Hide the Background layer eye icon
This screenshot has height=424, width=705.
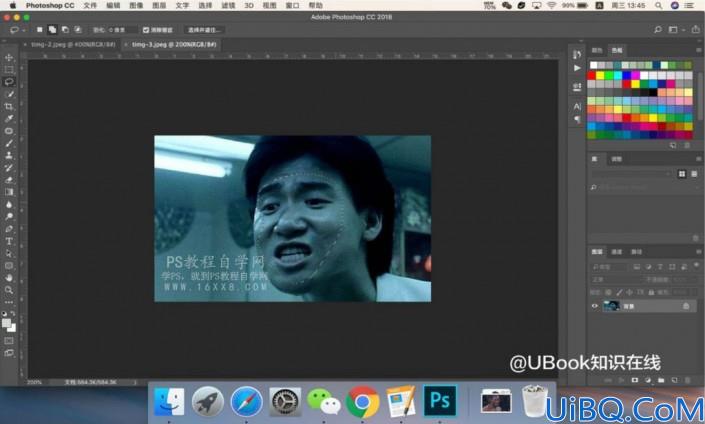tap(595, 306)
